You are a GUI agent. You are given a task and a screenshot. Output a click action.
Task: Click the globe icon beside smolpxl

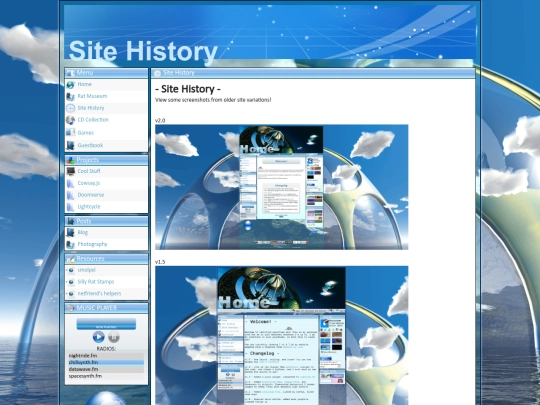coord(71,270)
